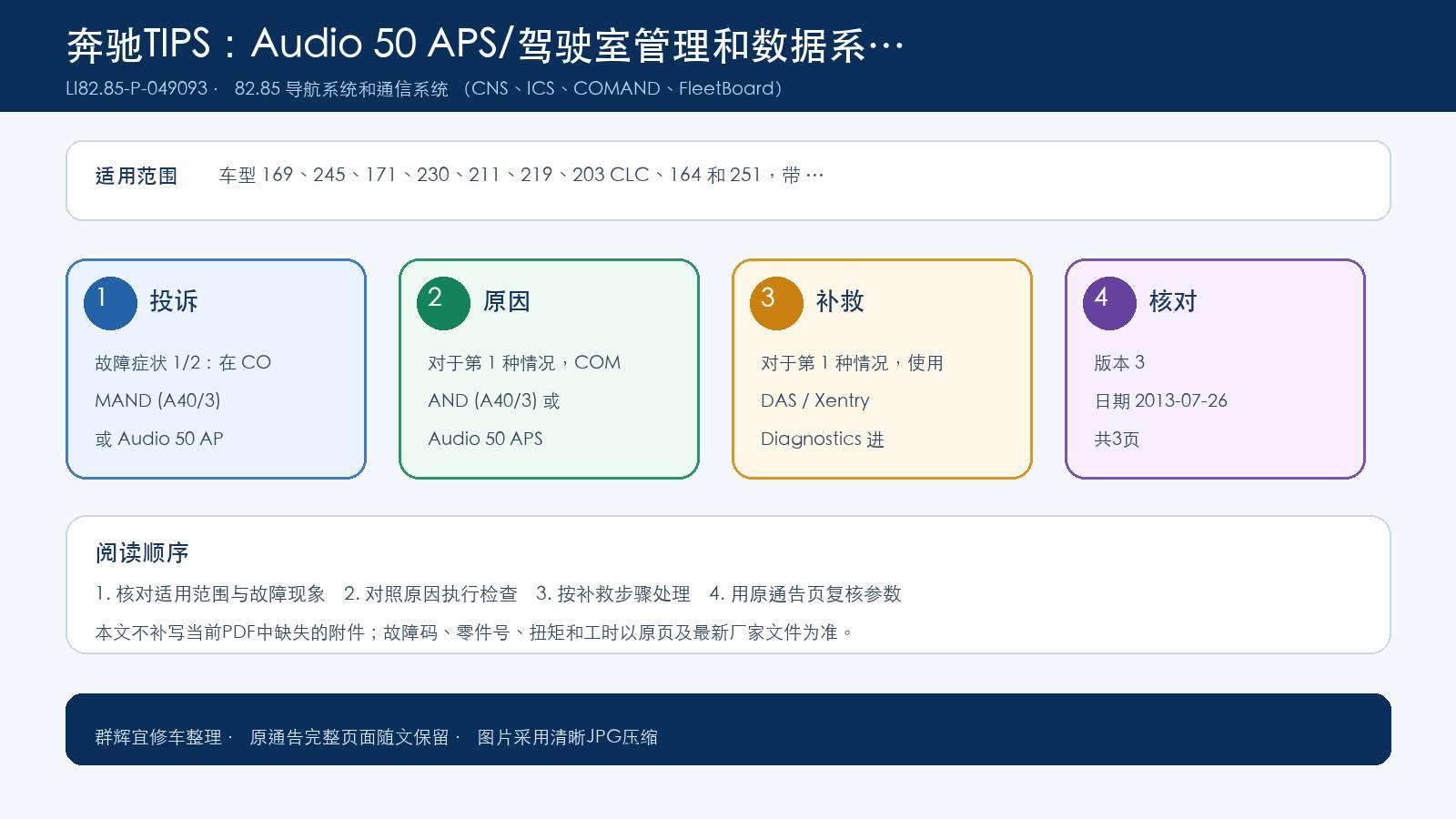The height and width of the screenshot is (819, 1456).
Task: Click the footer text 群辉宜修车整理
Action: tap(158, 737)
